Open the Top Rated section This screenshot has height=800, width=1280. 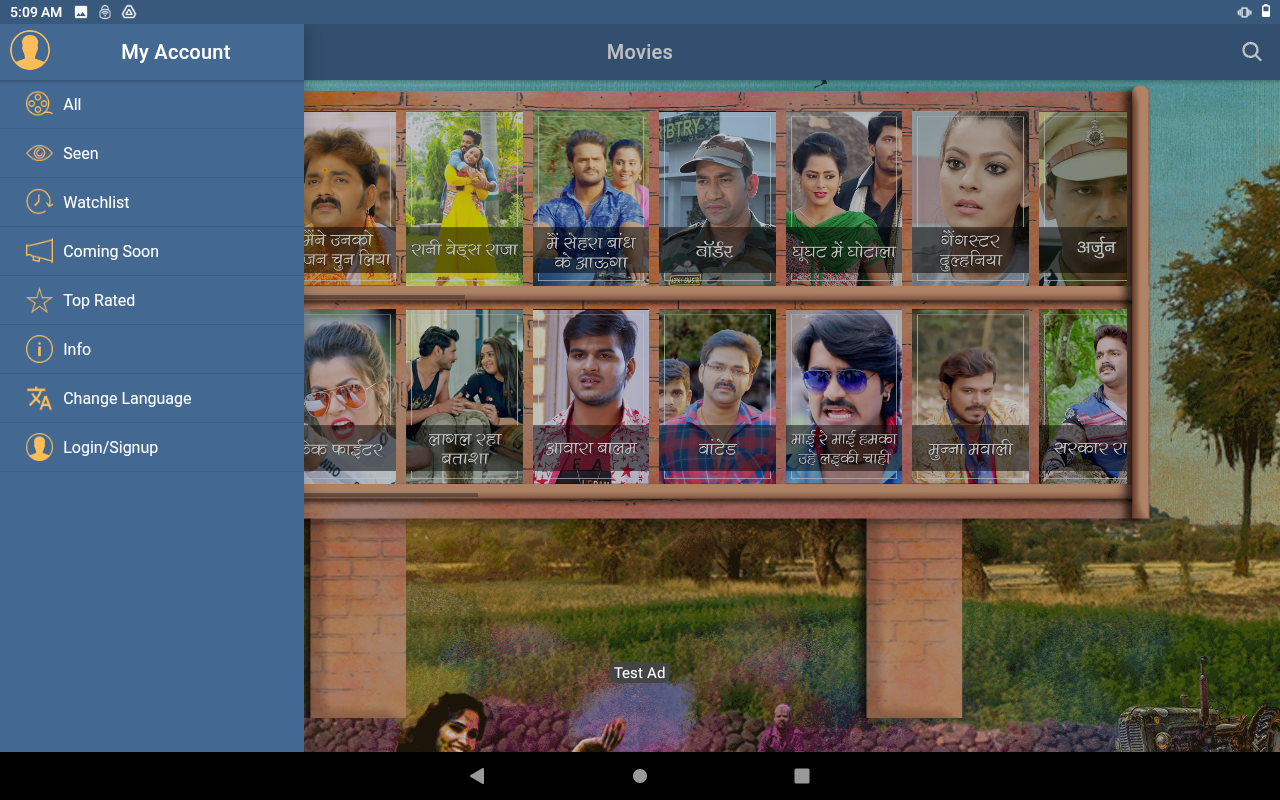pos(152,300)
